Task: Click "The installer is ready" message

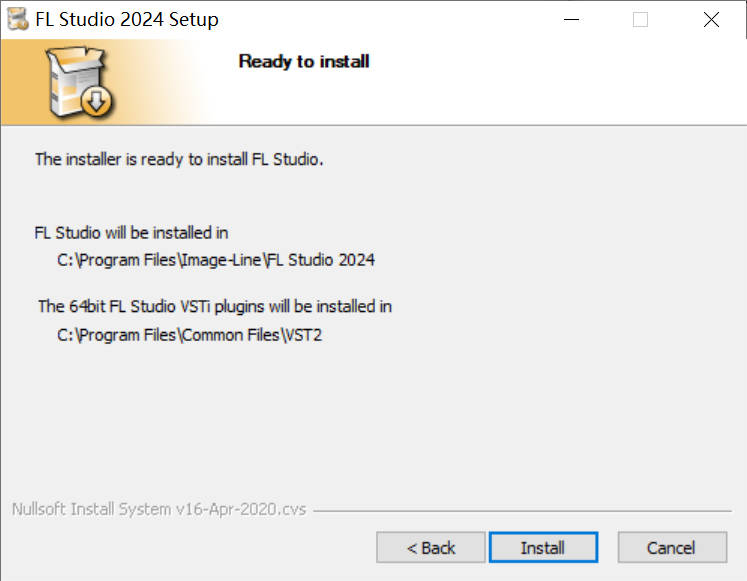Action: tap(180, 158)
